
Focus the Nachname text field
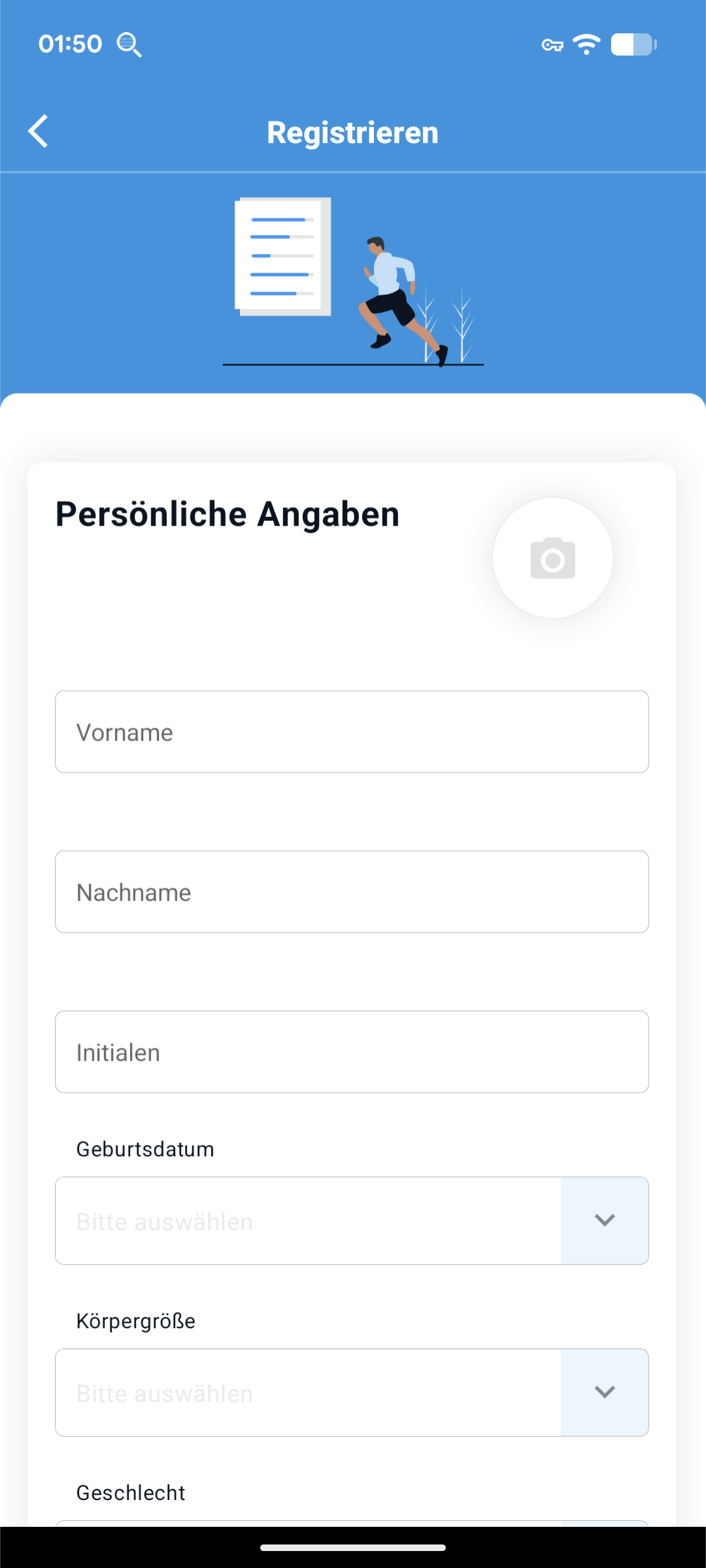pyautogui.click(x=352, y=892)
